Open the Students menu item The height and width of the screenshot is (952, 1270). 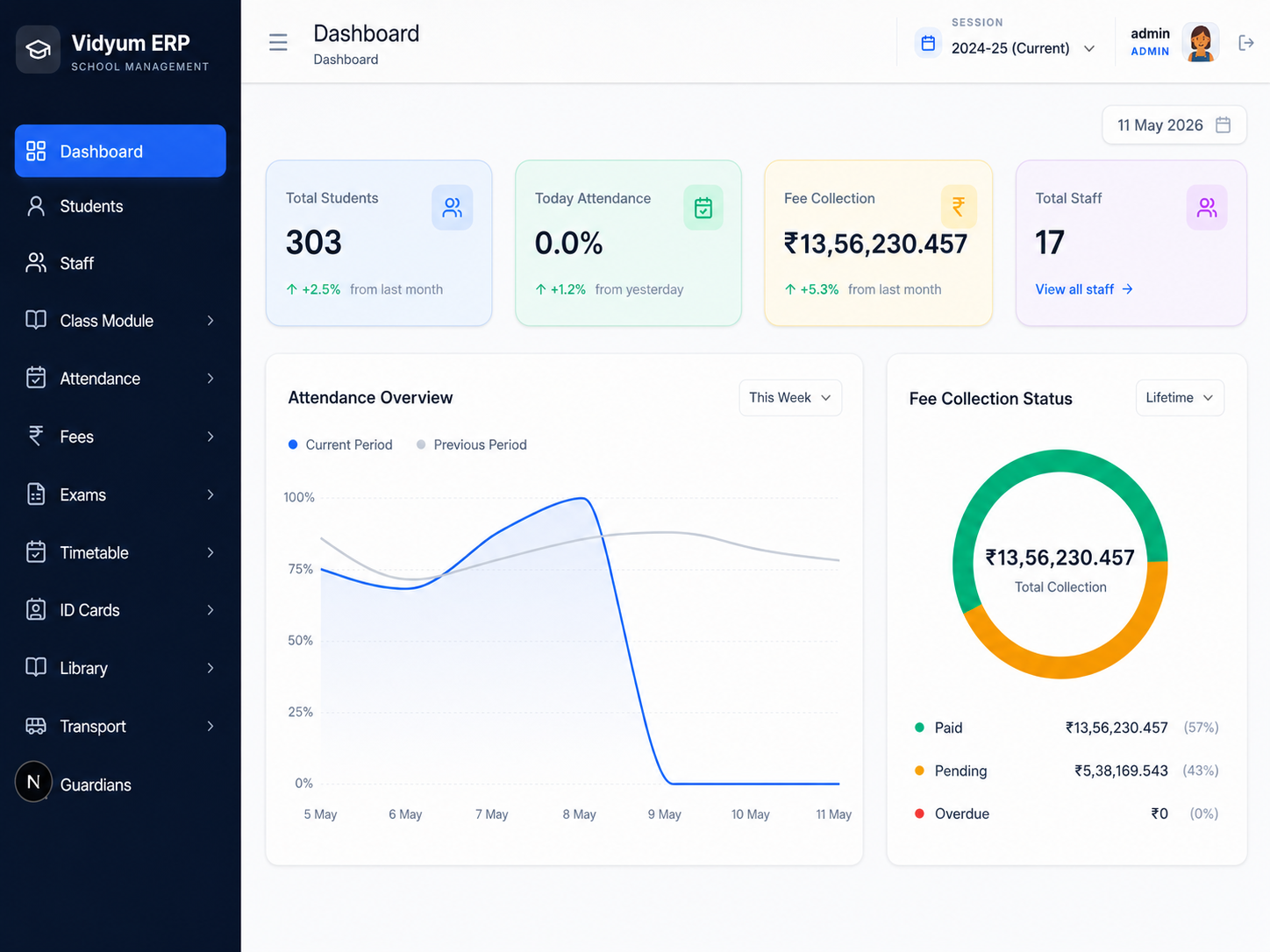[x=120, y=206]
